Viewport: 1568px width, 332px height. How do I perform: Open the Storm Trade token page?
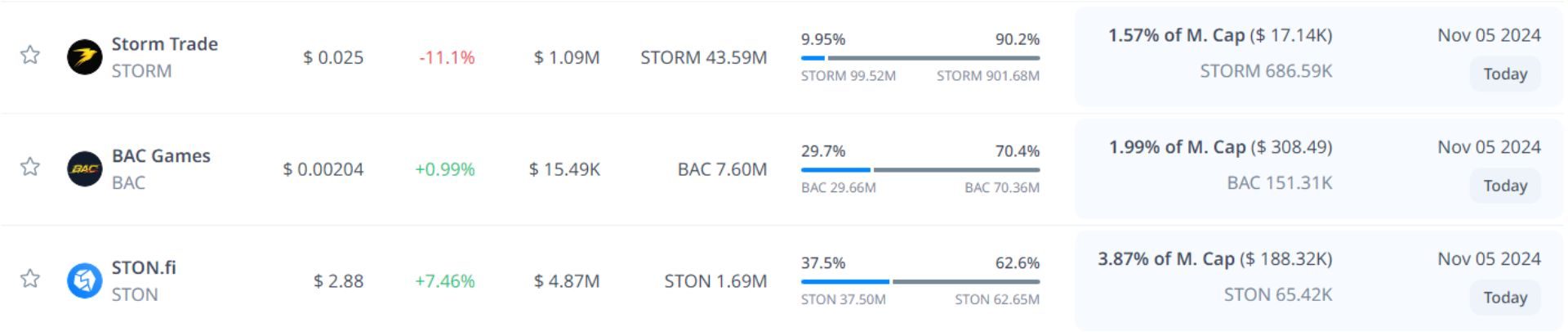pos(164,44)
